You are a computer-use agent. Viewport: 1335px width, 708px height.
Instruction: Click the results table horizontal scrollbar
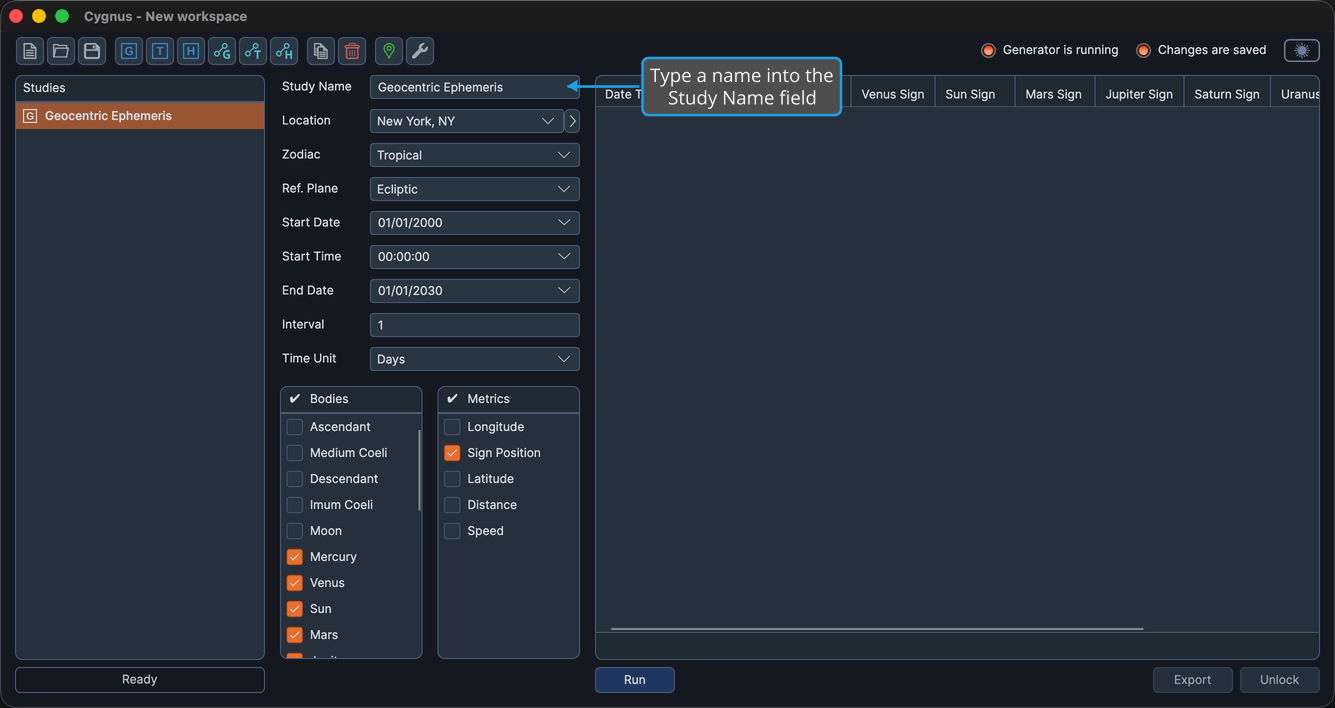877,629
